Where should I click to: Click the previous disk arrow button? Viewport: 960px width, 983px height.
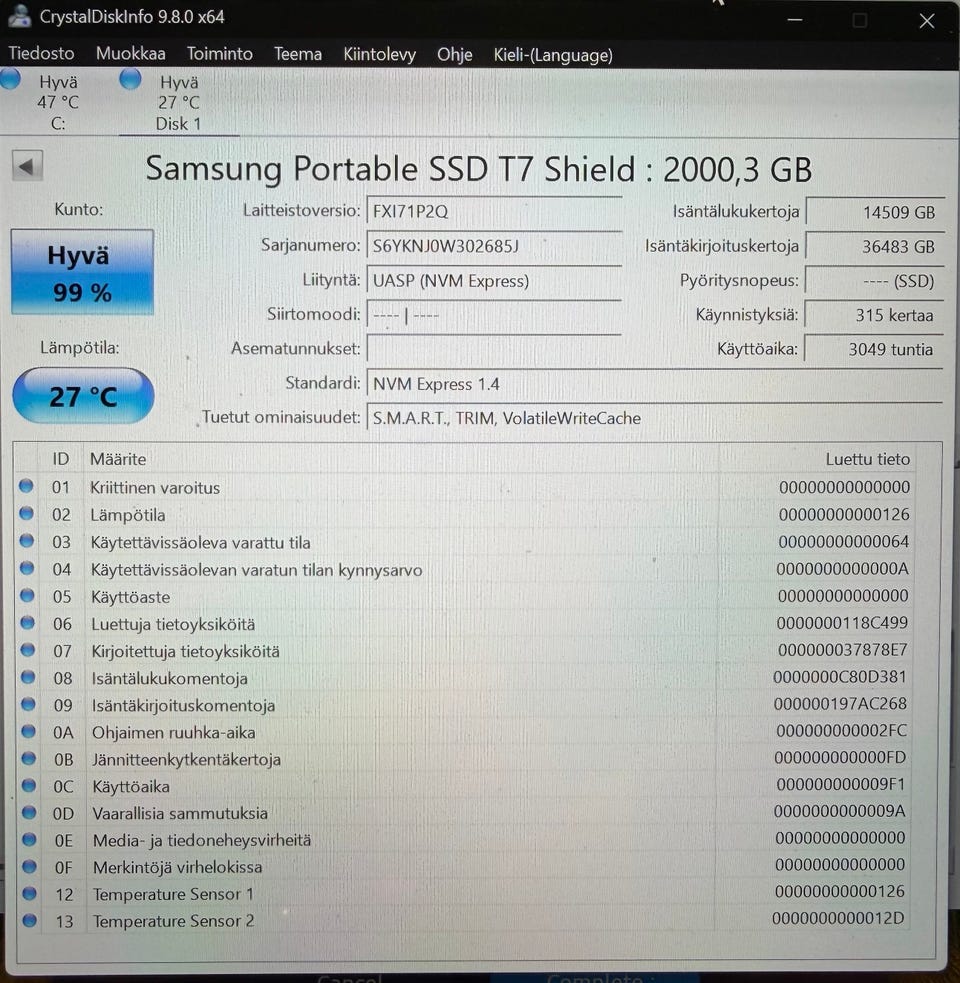coord(27,166)
